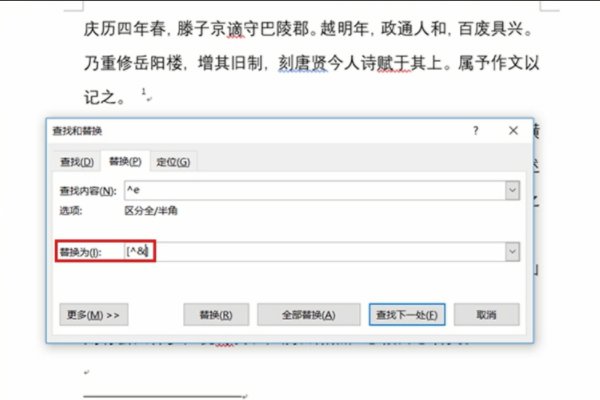Click the 查找下一处(F) button
Screen dimensions: 600x400
click(x=407, y=315)
